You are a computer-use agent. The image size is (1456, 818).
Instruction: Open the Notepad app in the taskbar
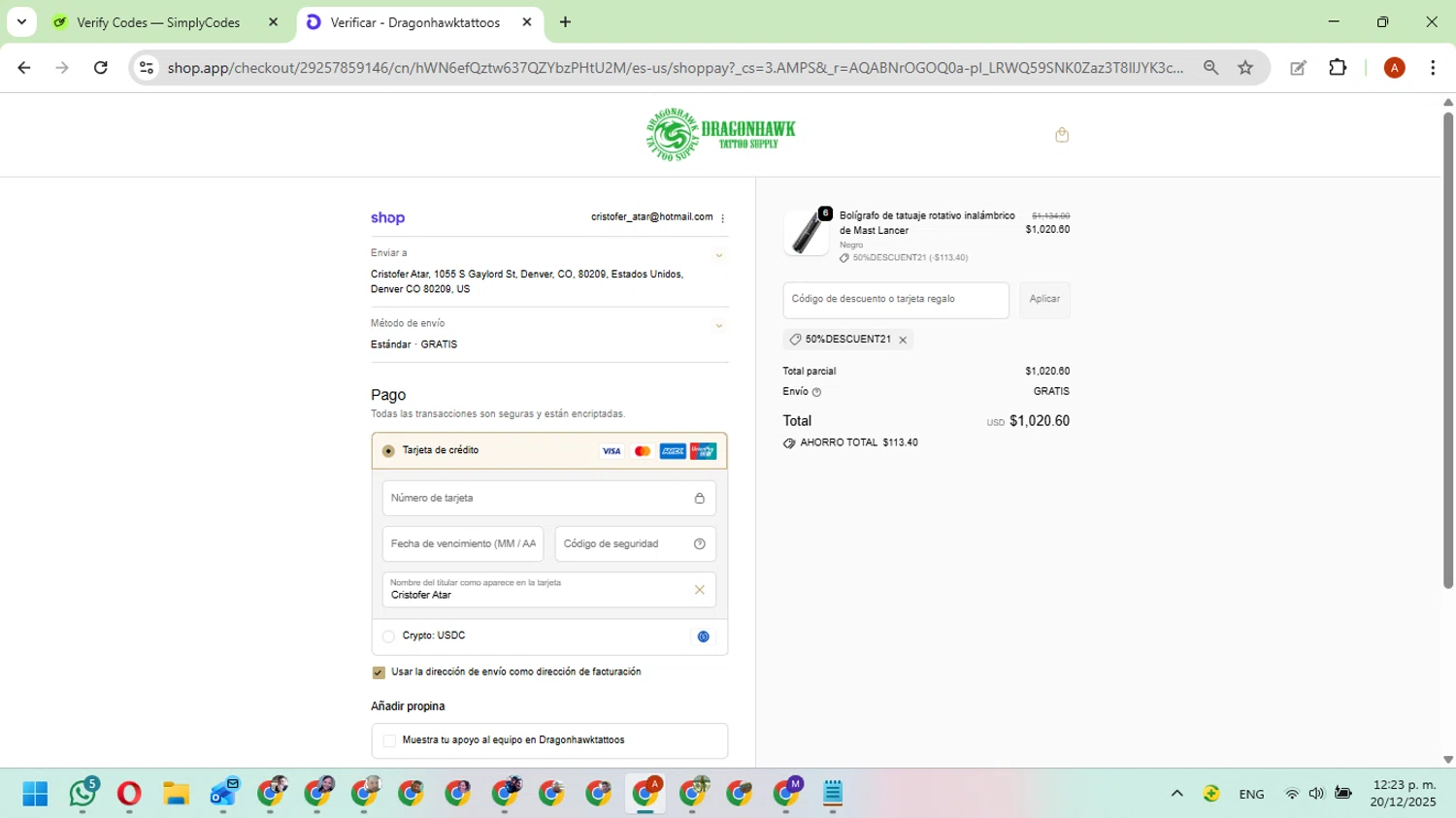click(832, 794)
